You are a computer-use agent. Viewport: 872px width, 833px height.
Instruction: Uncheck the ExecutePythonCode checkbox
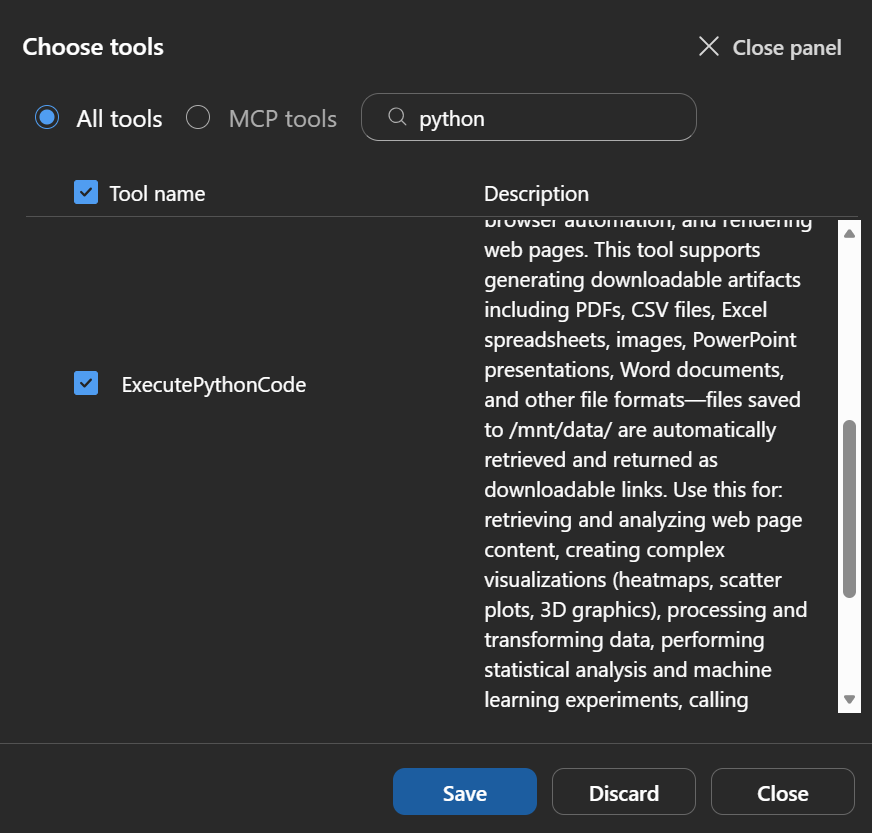86,383
